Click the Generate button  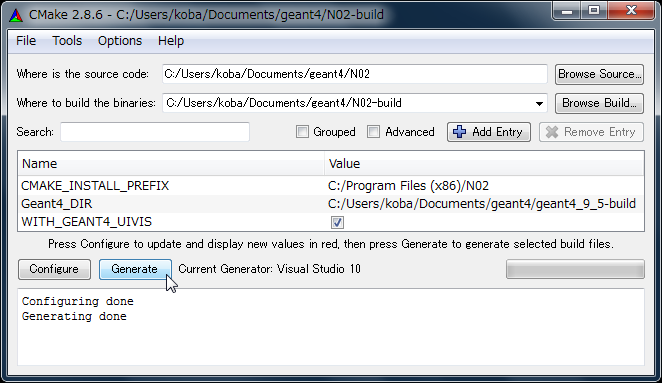pos(135,269)
